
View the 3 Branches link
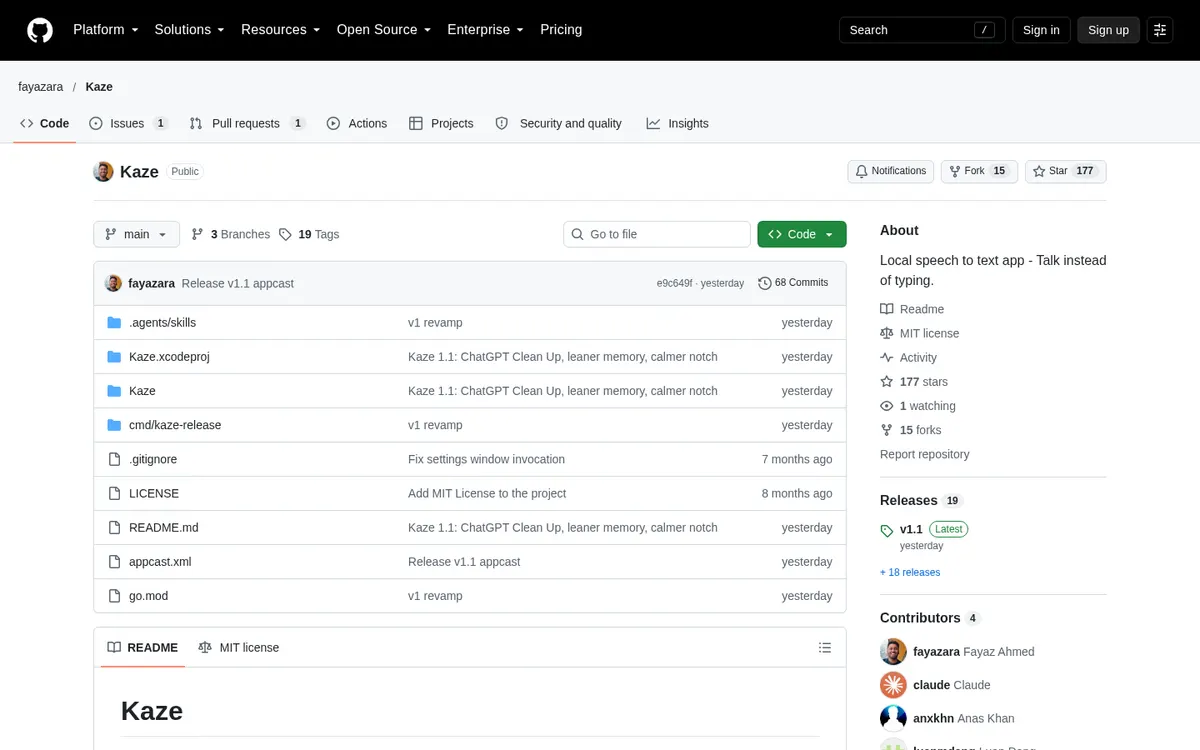click(231, 234)
